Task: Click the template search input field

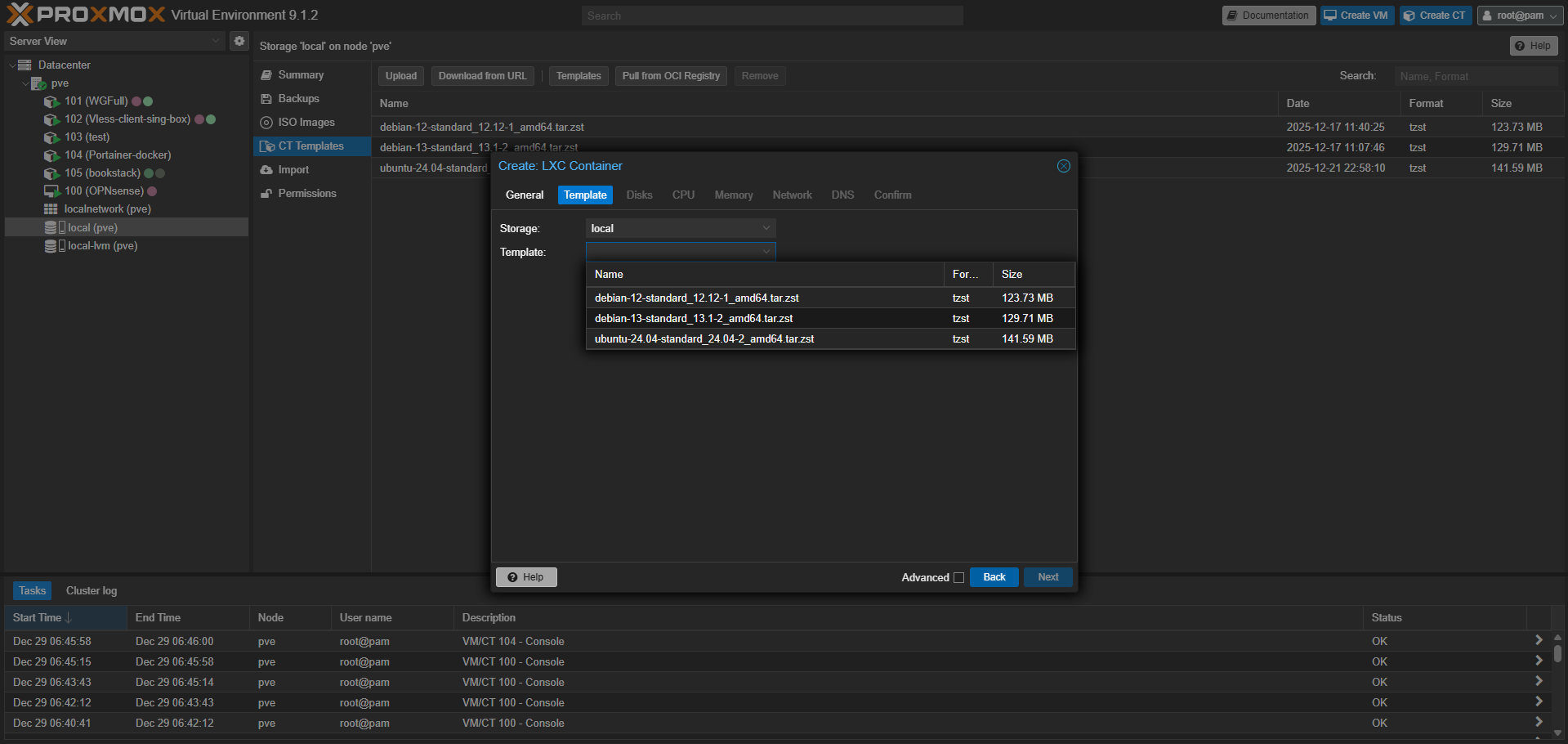Action: point(1476,76)
